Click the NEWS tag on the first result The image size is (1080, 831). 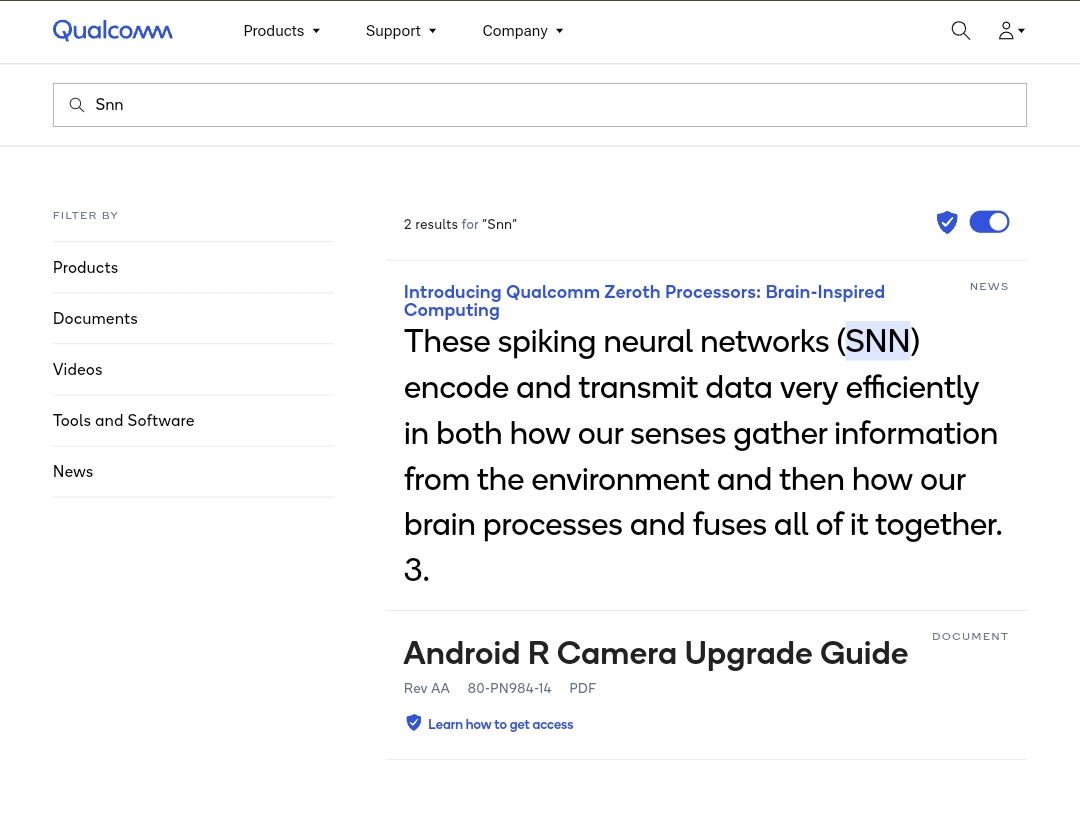tap(989, 287)
